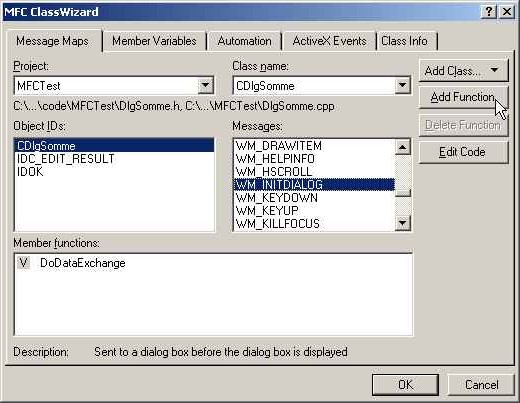This screenshot has width=520, height=403.
Task: Select DoDataExchange member function
Action: click(x=83, y=263)
